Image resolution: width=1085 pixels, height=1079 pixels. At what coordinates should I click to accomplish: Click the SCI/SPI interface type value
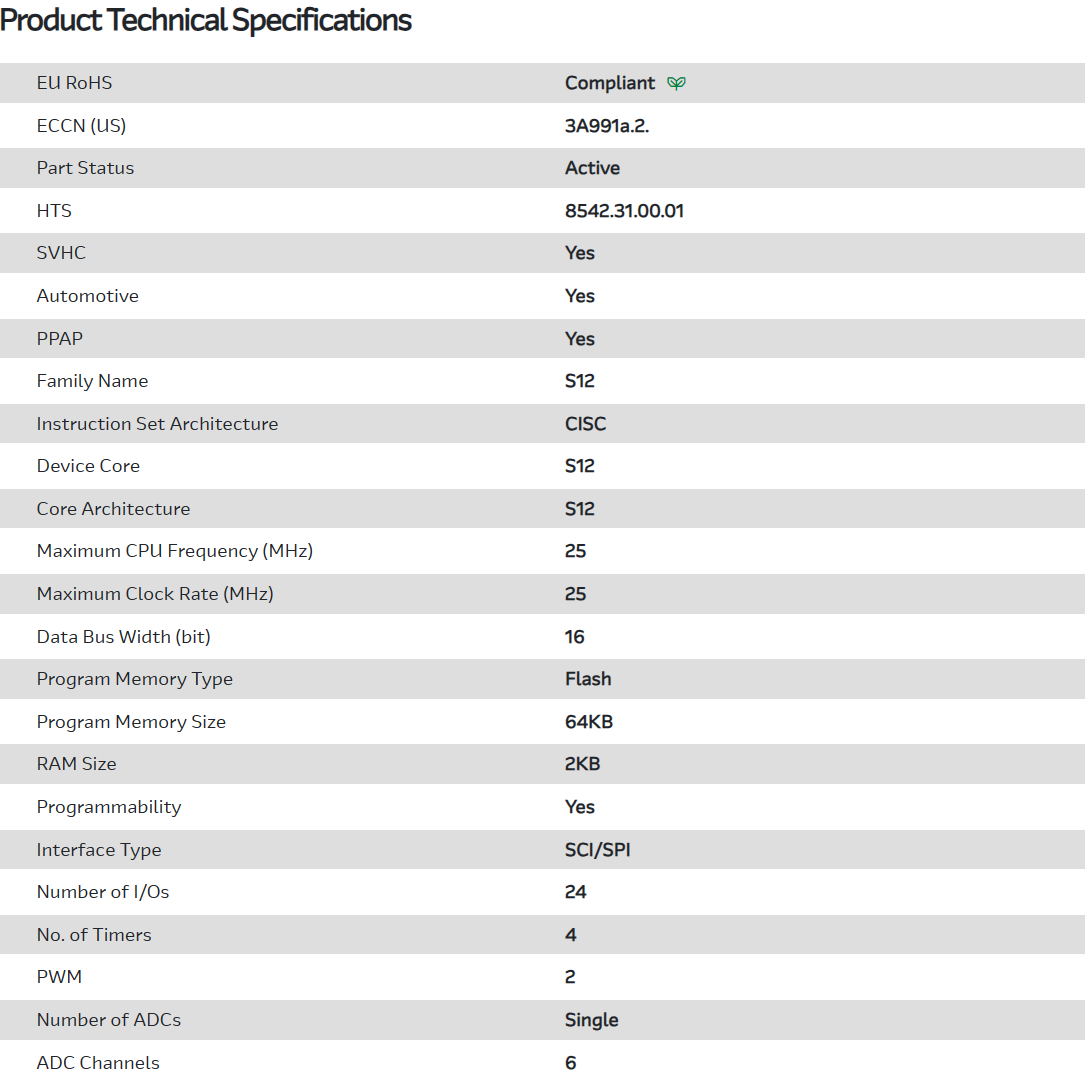tap(597, 850)
